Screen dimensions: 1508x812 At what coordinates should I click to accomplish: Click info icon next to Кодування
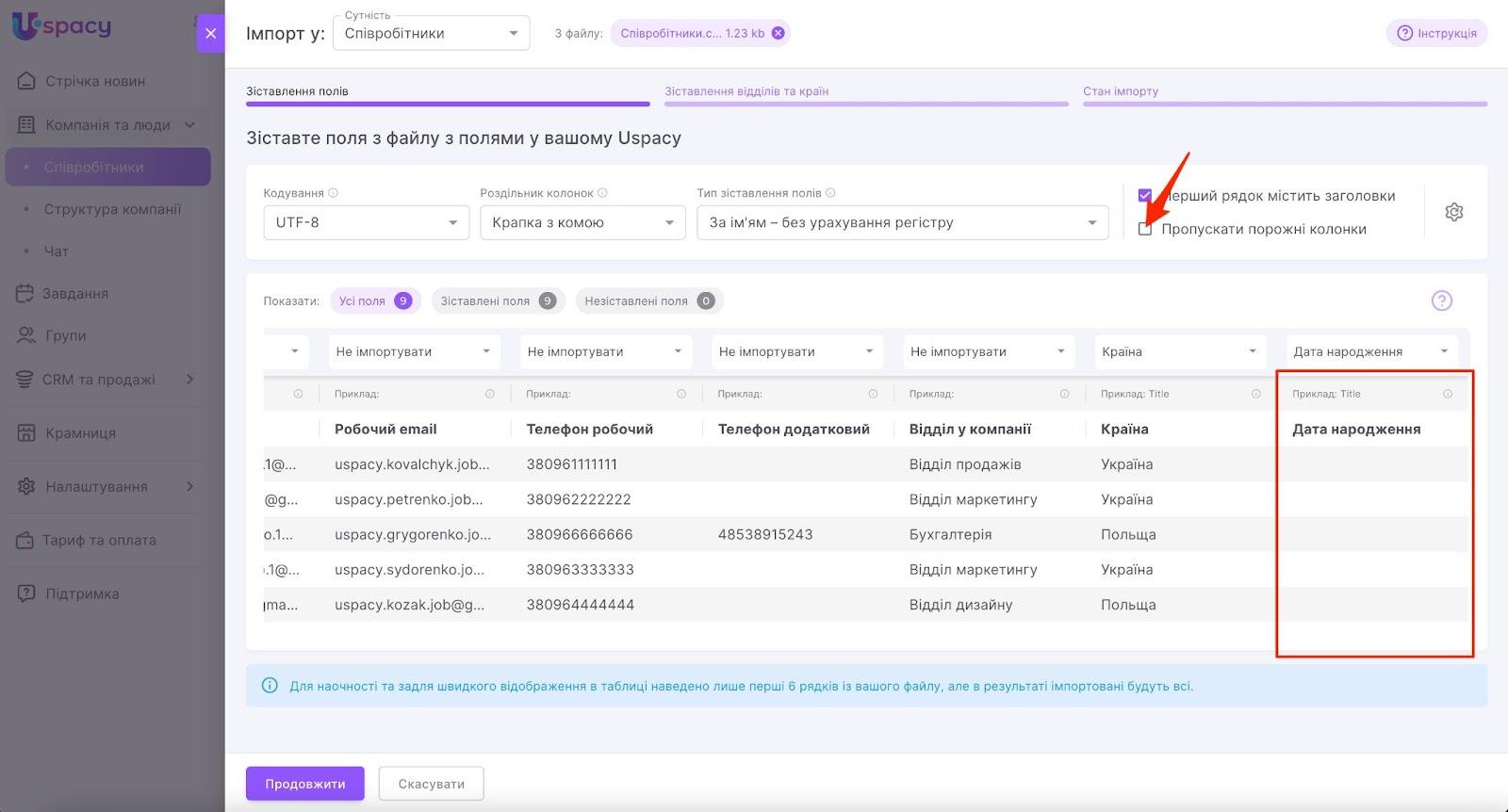334,193
